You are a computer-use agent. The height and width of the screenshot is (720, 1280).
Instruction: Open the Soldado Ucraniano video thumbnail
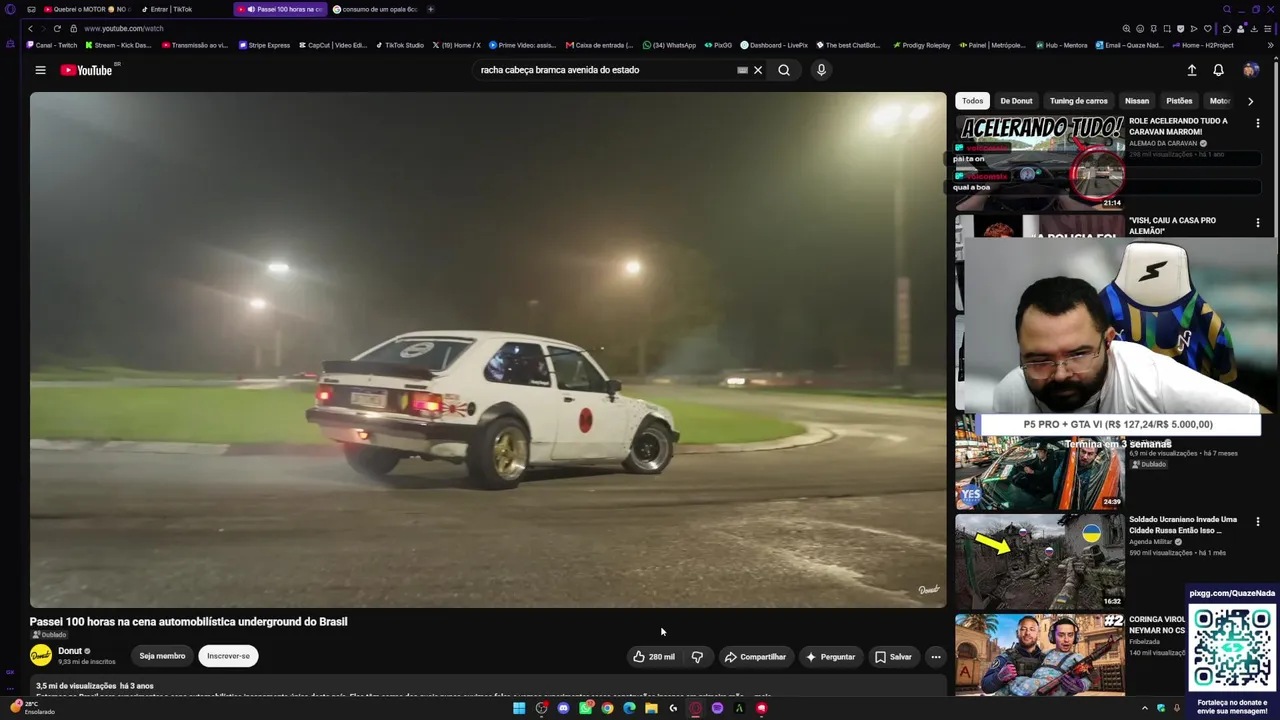tap(1040, 561)
